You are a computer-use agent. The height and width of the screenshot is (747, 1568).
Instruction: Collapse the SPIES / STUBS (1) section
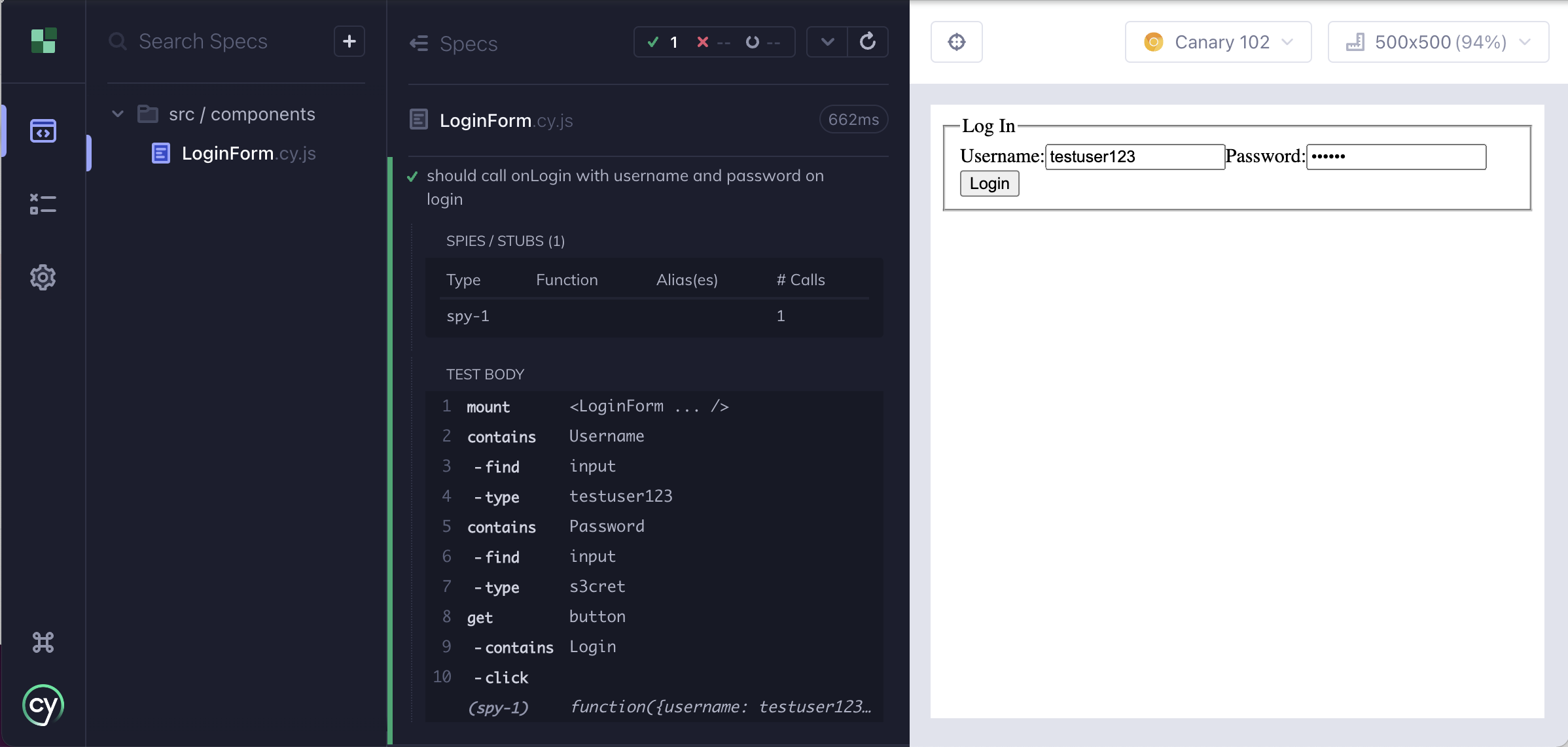[505, 241]
